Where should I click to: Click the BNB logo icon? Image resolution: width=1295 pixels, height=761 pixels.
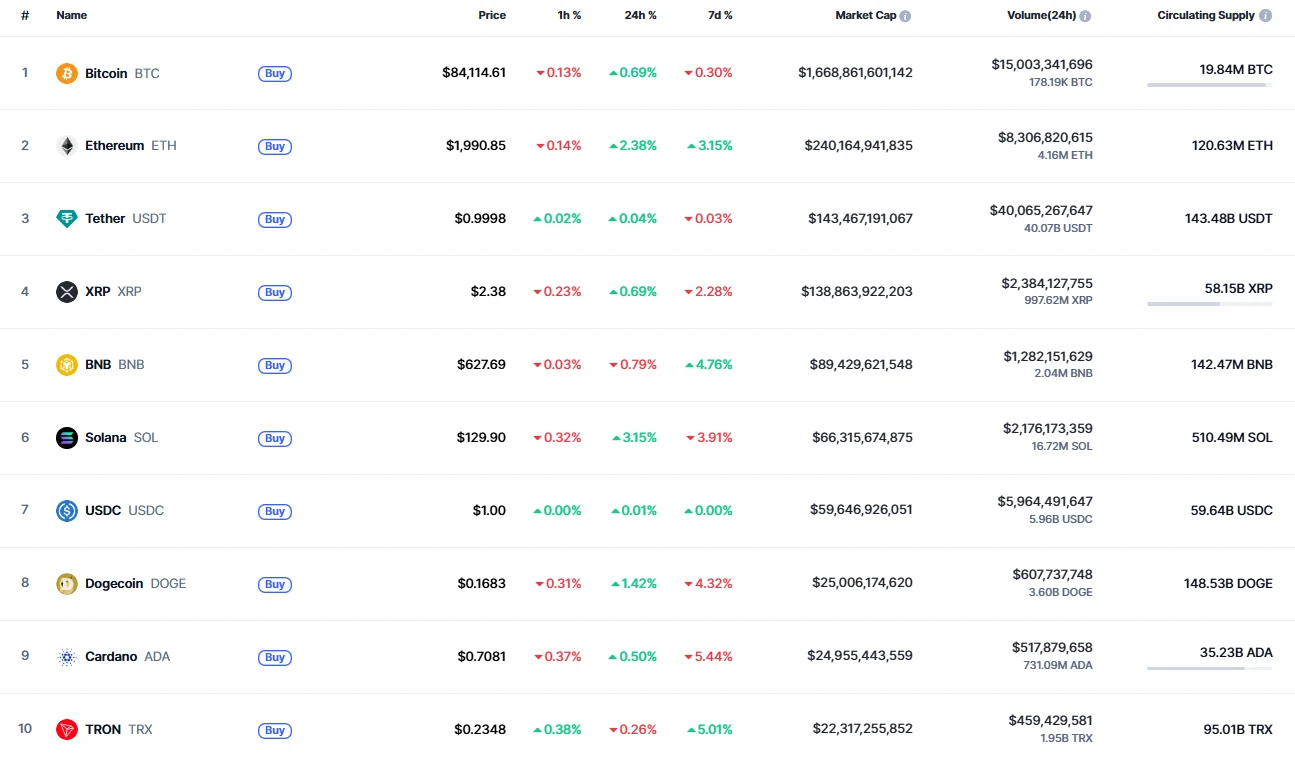point(67,365)
